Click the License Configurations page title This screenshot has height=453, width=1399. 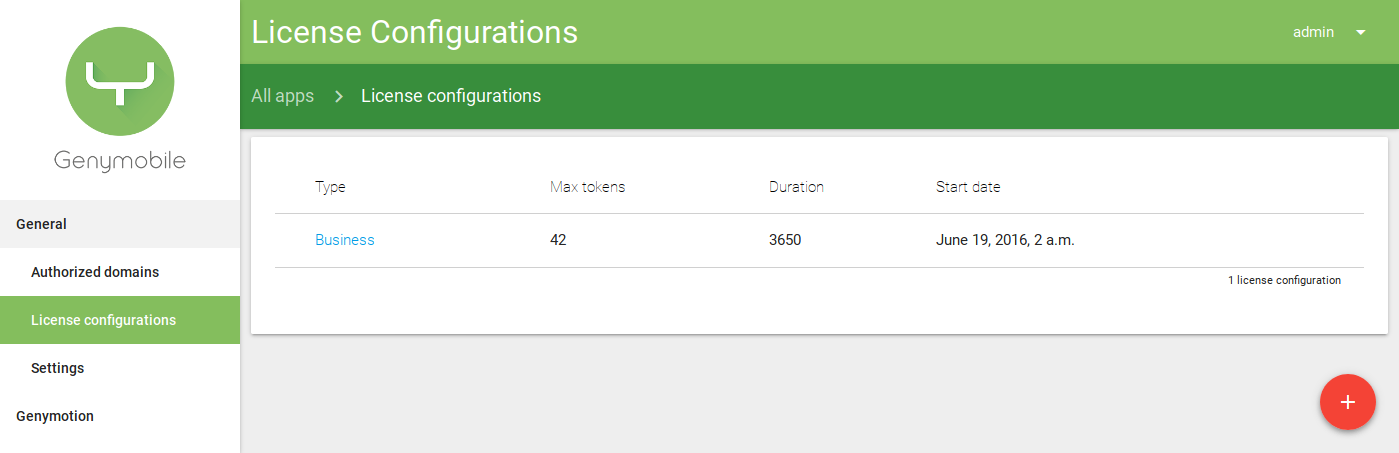click(x=414, y=32)
